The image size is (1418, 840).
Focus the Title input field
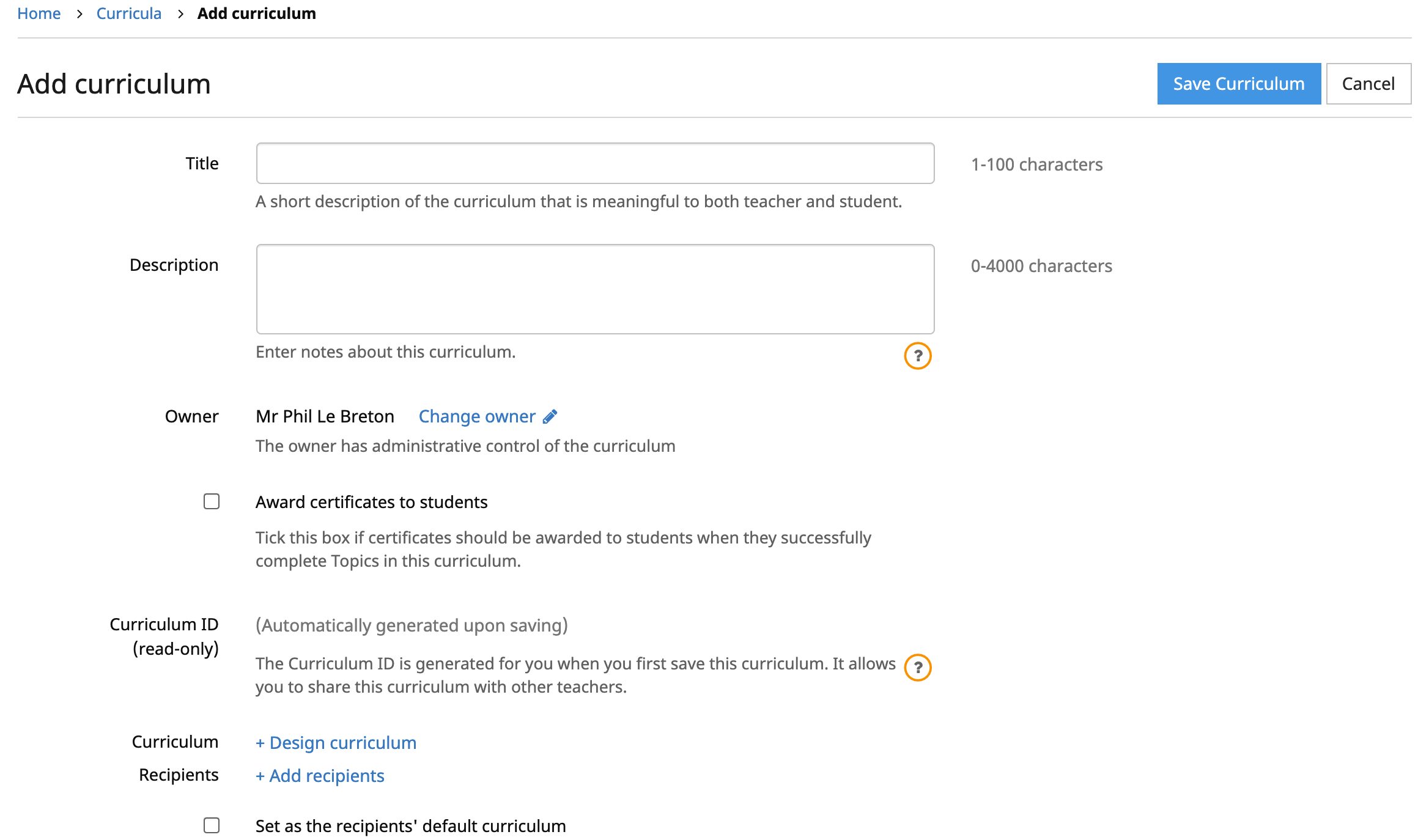595,163
